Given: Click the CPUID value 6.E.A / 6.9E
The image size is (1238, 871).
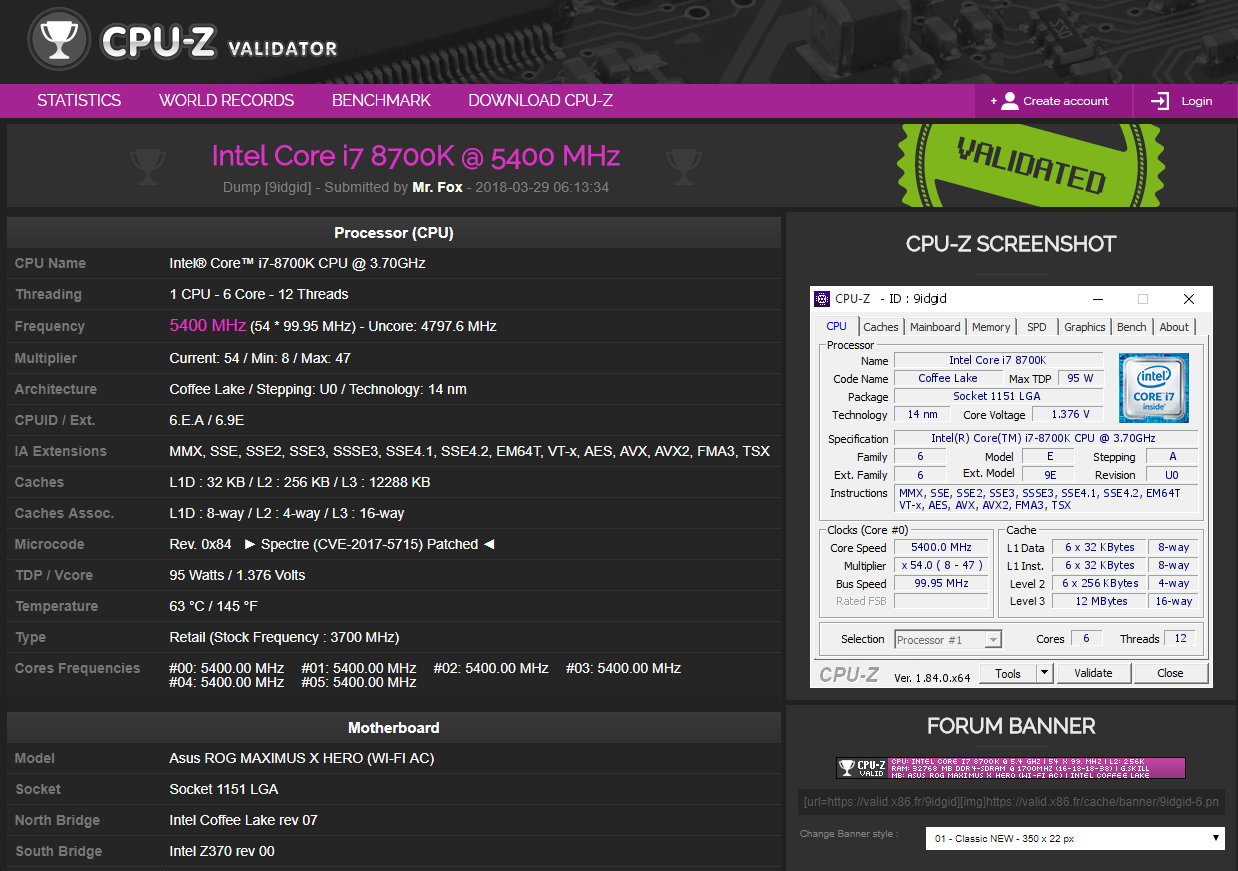Looking at the screenshot, I should [x=207, y=420].
